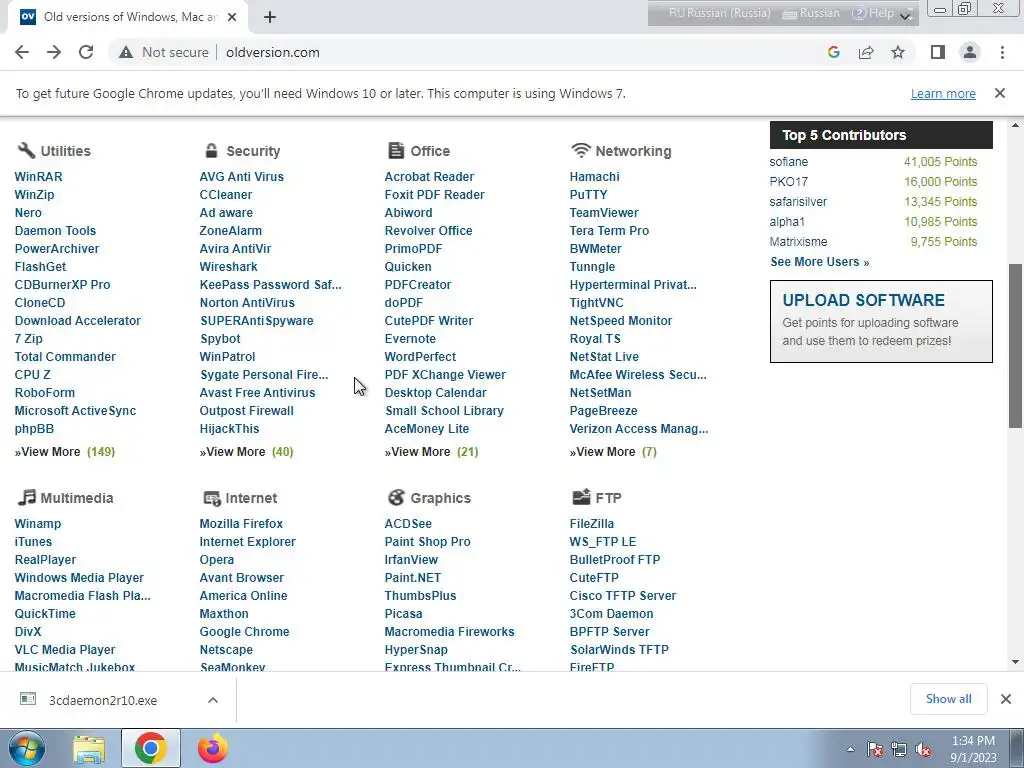Open the WinRAR link

point(39,176)
